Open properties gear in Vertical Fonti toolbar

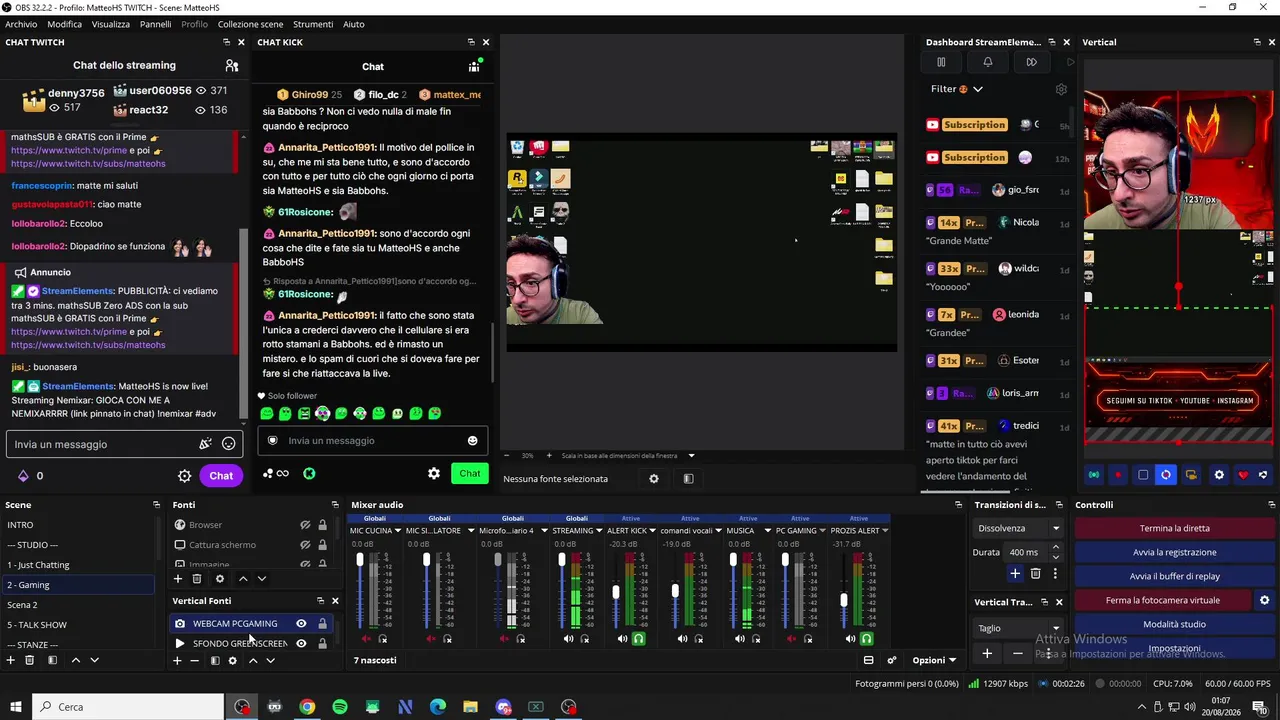[233, 660]
